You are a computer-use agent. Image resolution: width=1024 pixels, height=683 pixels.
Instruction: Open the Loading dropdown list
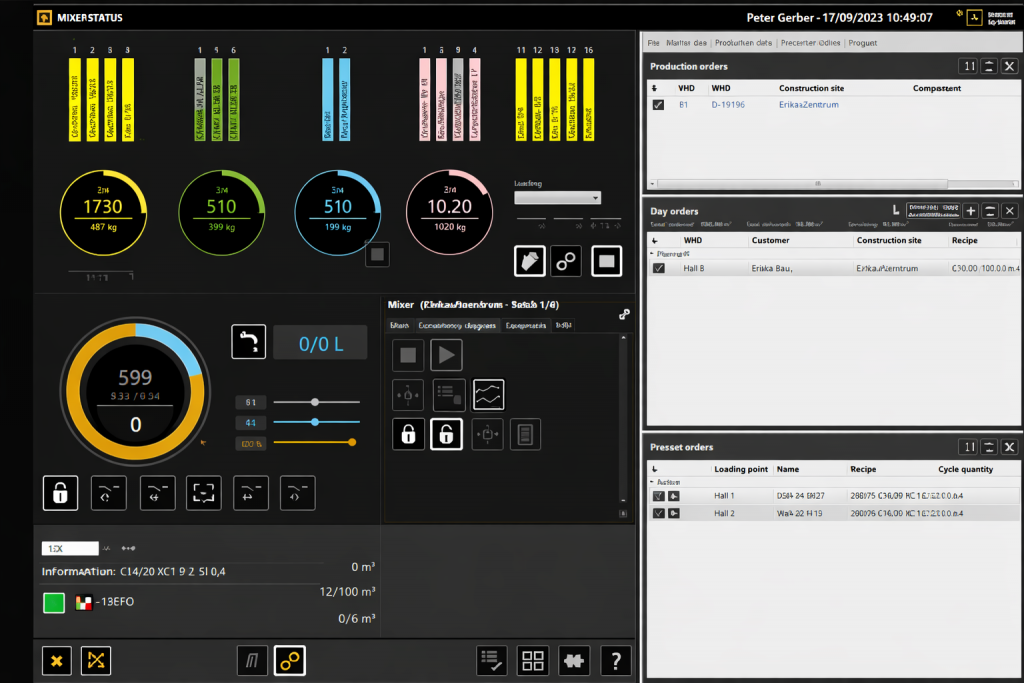[557, 198]
